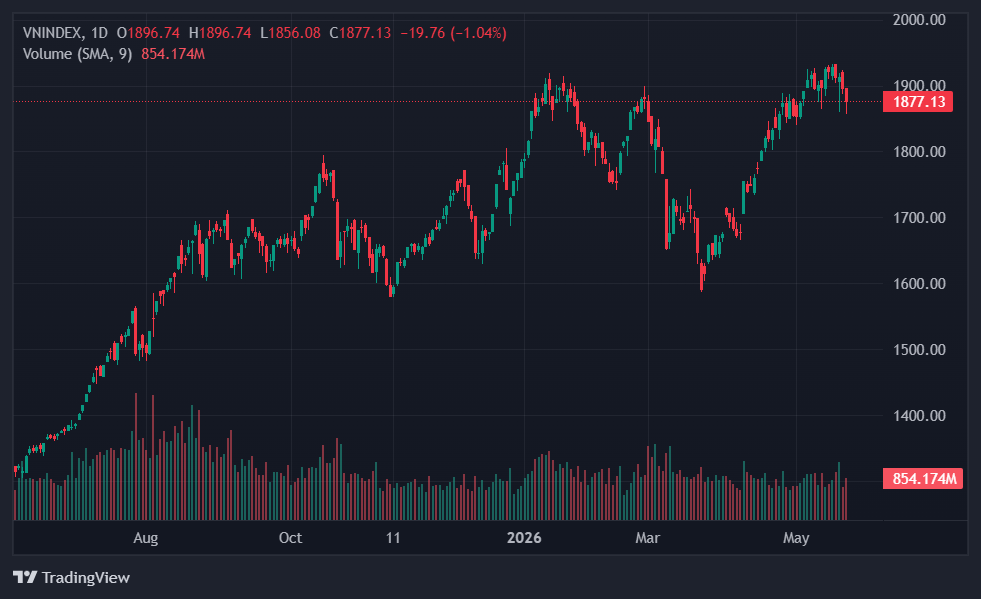Open the Volume (SMA, 9) indicator legend
The image size is (981, 599).
(78, 54)
